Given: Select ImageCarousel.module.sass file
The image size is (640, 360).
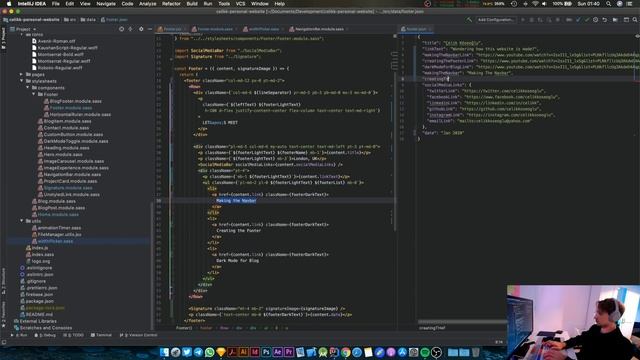Looking at the screenshot, I should [x=73, y=161].
